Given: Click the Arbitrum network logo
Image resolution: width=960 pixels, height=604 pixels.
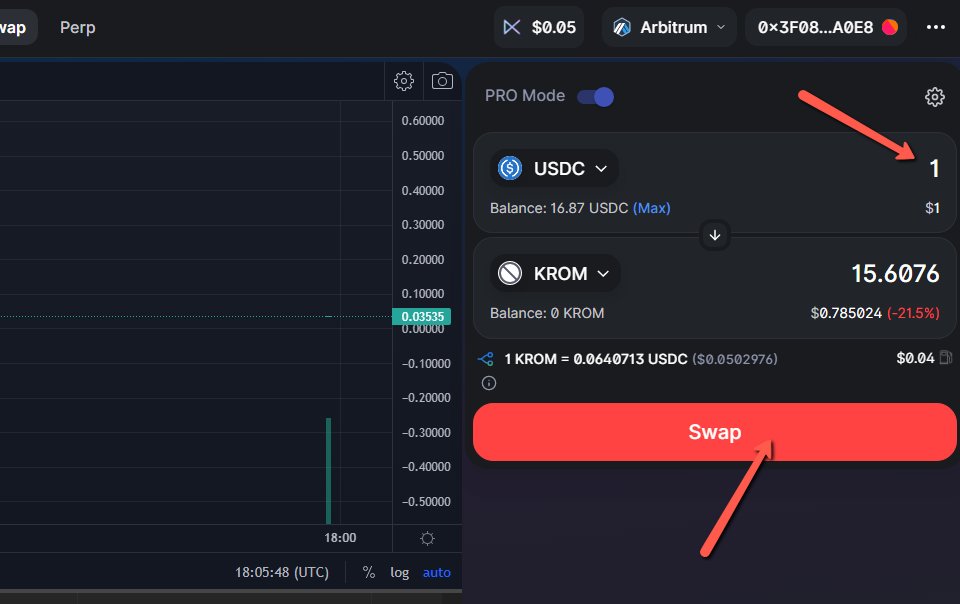Looking at the screenshot, I should [622, 28].
